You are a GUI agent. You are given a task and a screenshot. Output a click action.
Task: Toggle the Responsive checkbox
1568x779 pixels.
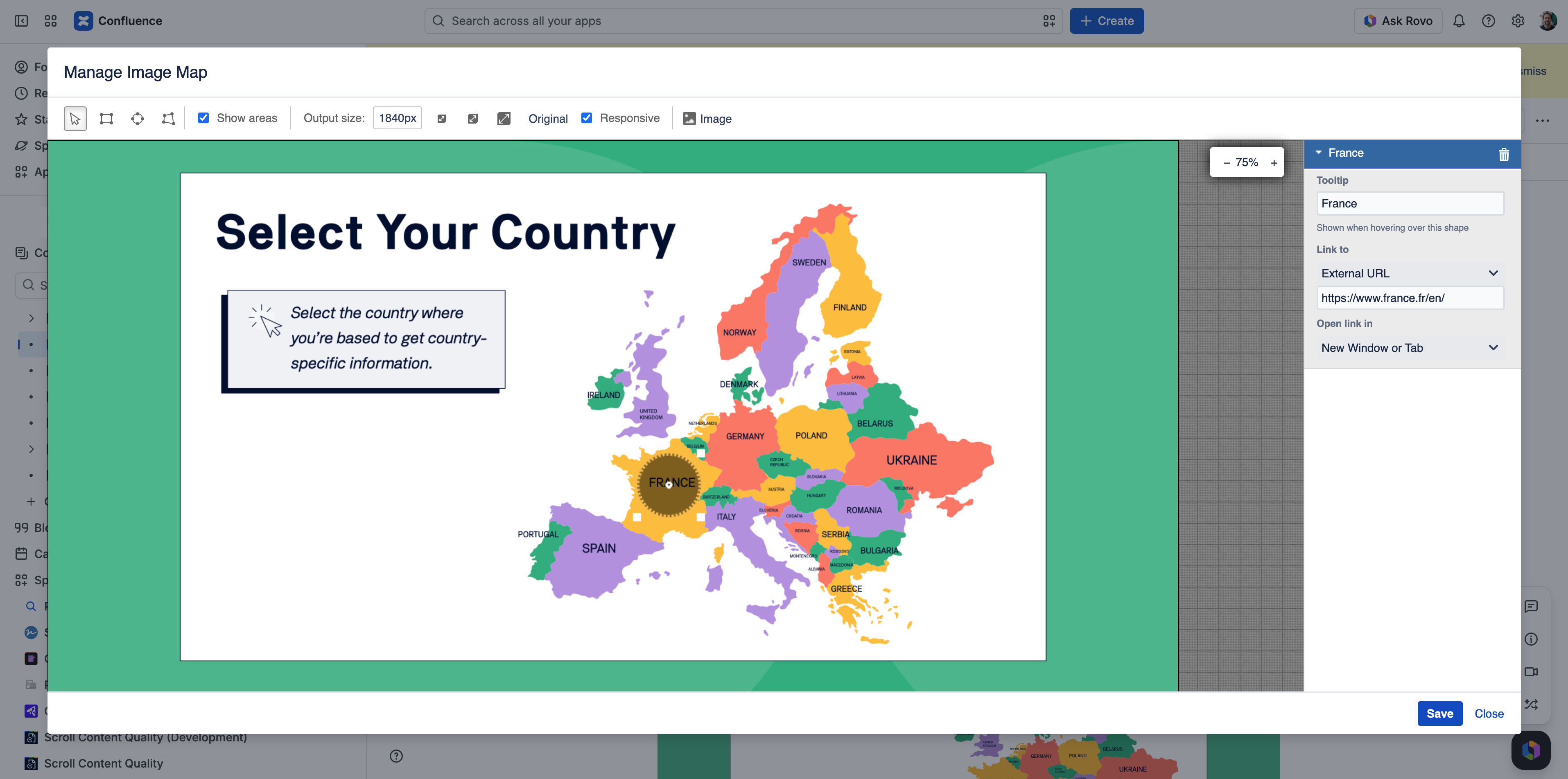[586, 118]
